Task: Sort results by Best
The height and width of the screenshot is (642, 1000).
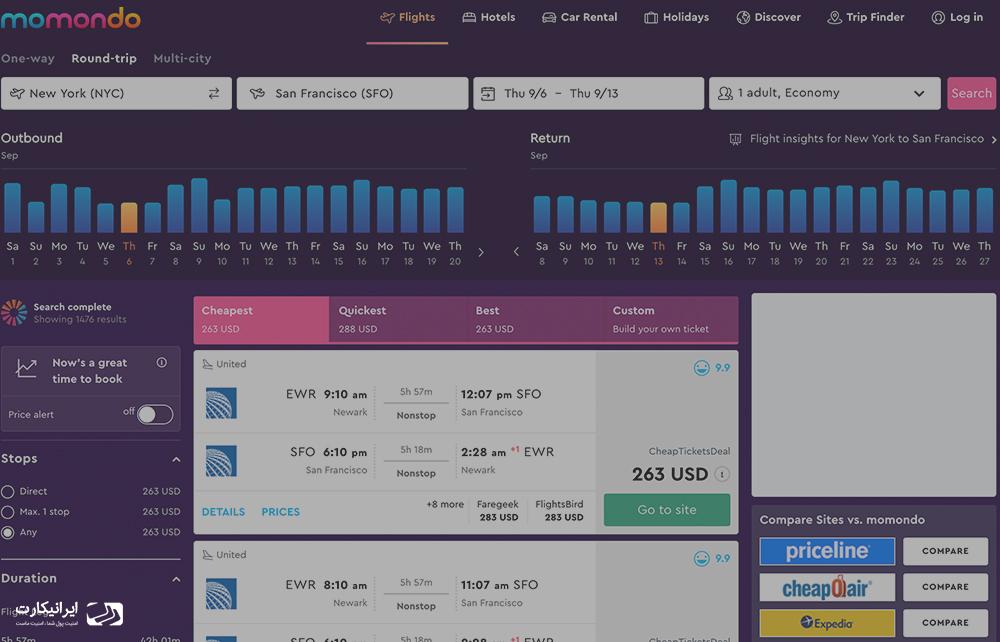Action: (x=534, y=319)
